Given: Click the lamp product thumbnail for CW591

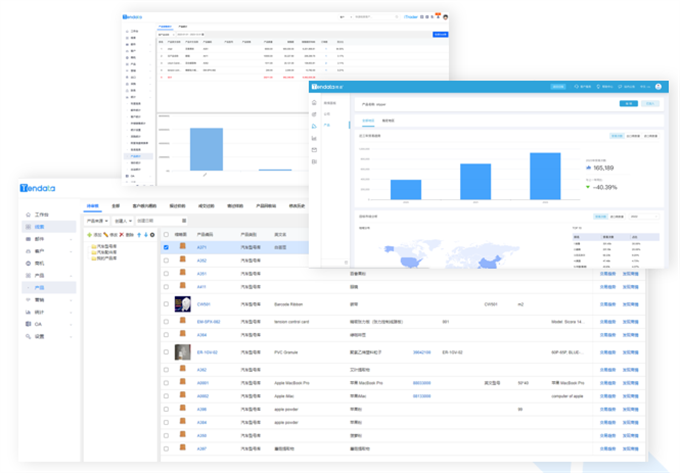Looking at the screenshot, I should (x=182, y=303).
